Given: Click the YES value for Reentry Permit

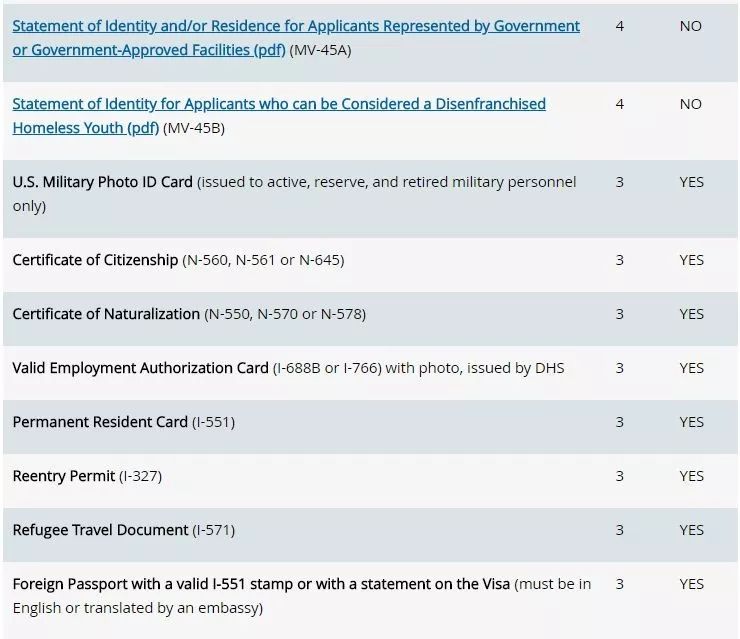Looking at the screenshot, I should click(x=691, y=476).
